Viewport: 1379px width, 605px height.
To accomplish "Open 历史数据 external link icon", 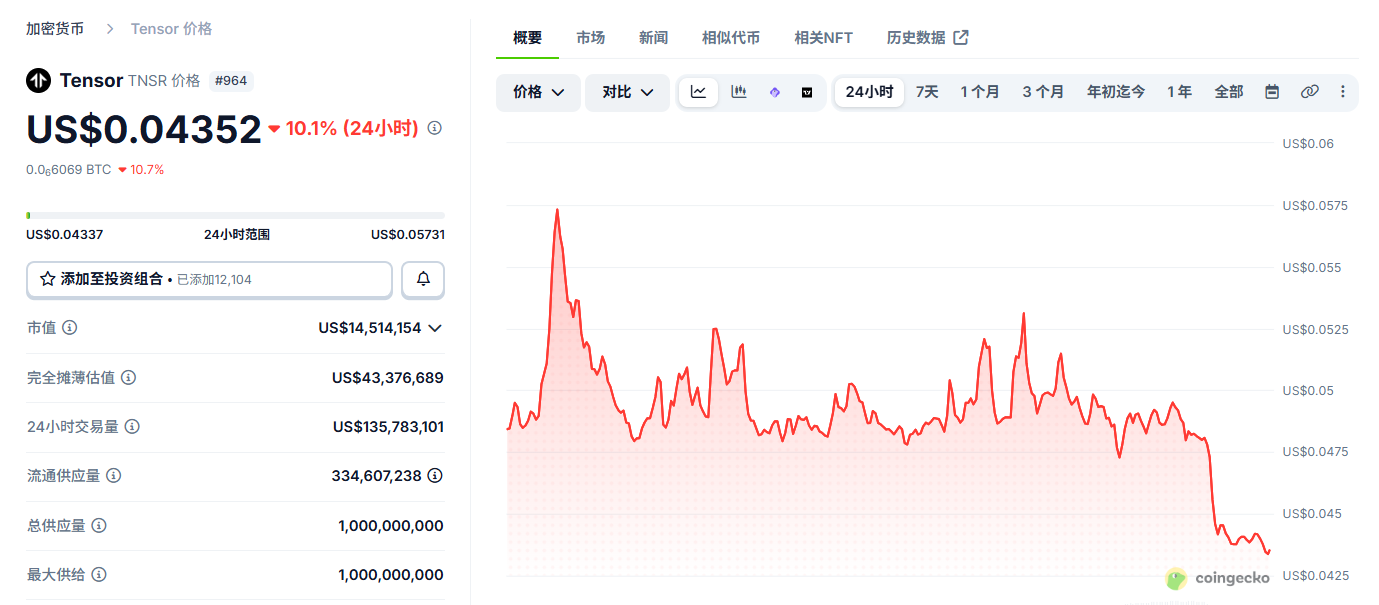I will coord(961,38).
